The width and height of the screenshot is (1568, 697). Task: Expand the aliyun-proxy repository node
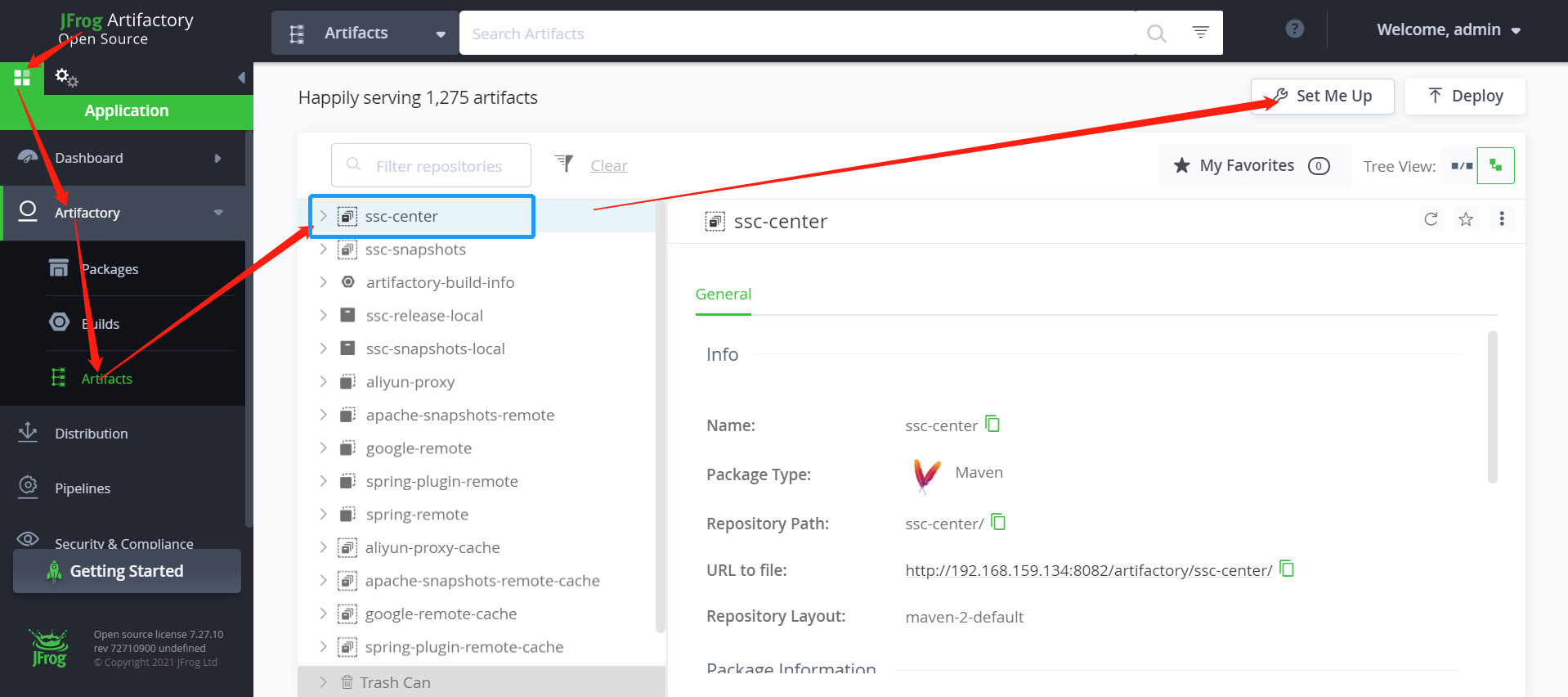(323, 381)
